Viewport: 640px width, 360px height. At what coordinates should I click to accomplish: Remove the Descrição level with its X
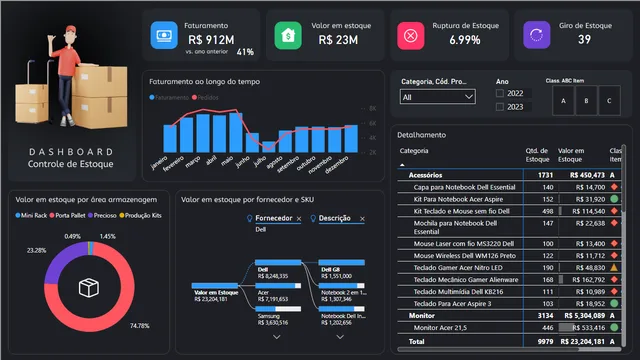coord(362,219)
